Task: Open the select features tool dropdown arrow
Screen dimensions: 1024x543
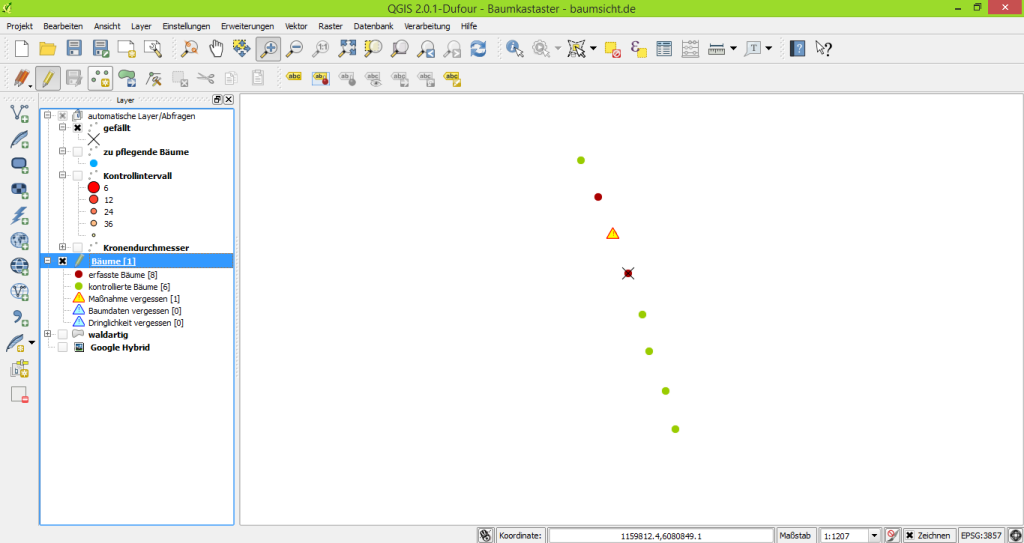Action: (x=593, y=48)
